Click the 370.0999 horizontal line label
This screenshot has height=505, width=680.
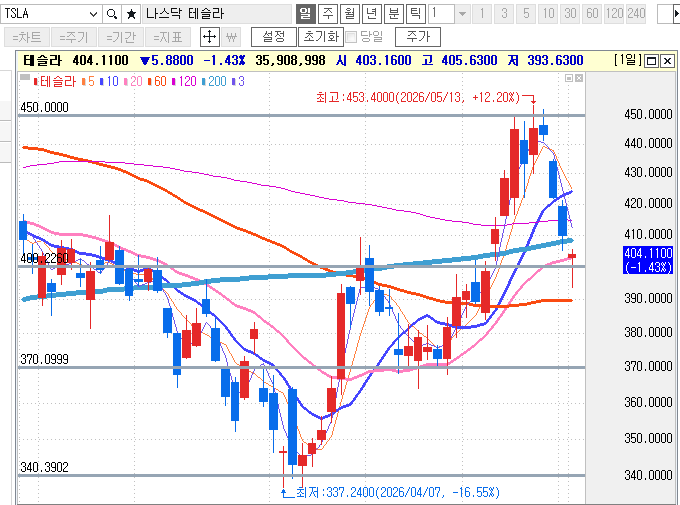point(45,359)
